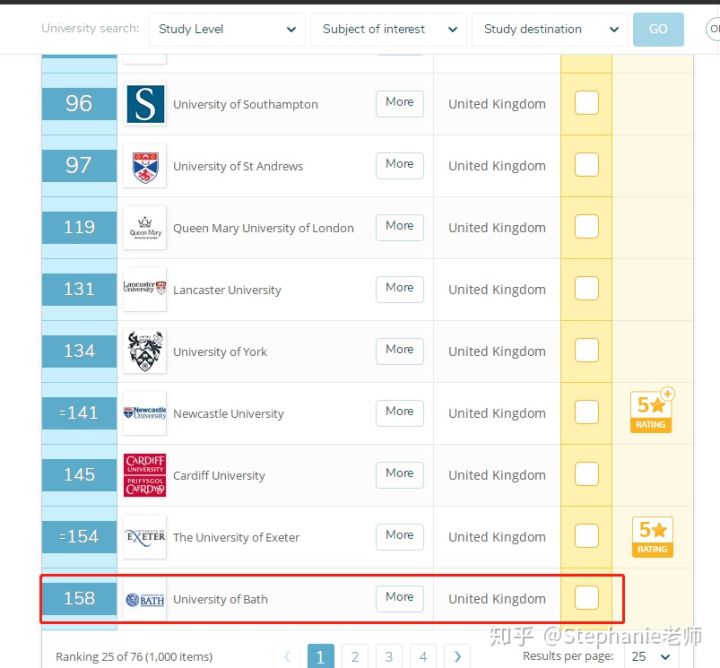Click rank number 119 cell
The width and height of the screenshot is (720, 668).
coord(79,228)
